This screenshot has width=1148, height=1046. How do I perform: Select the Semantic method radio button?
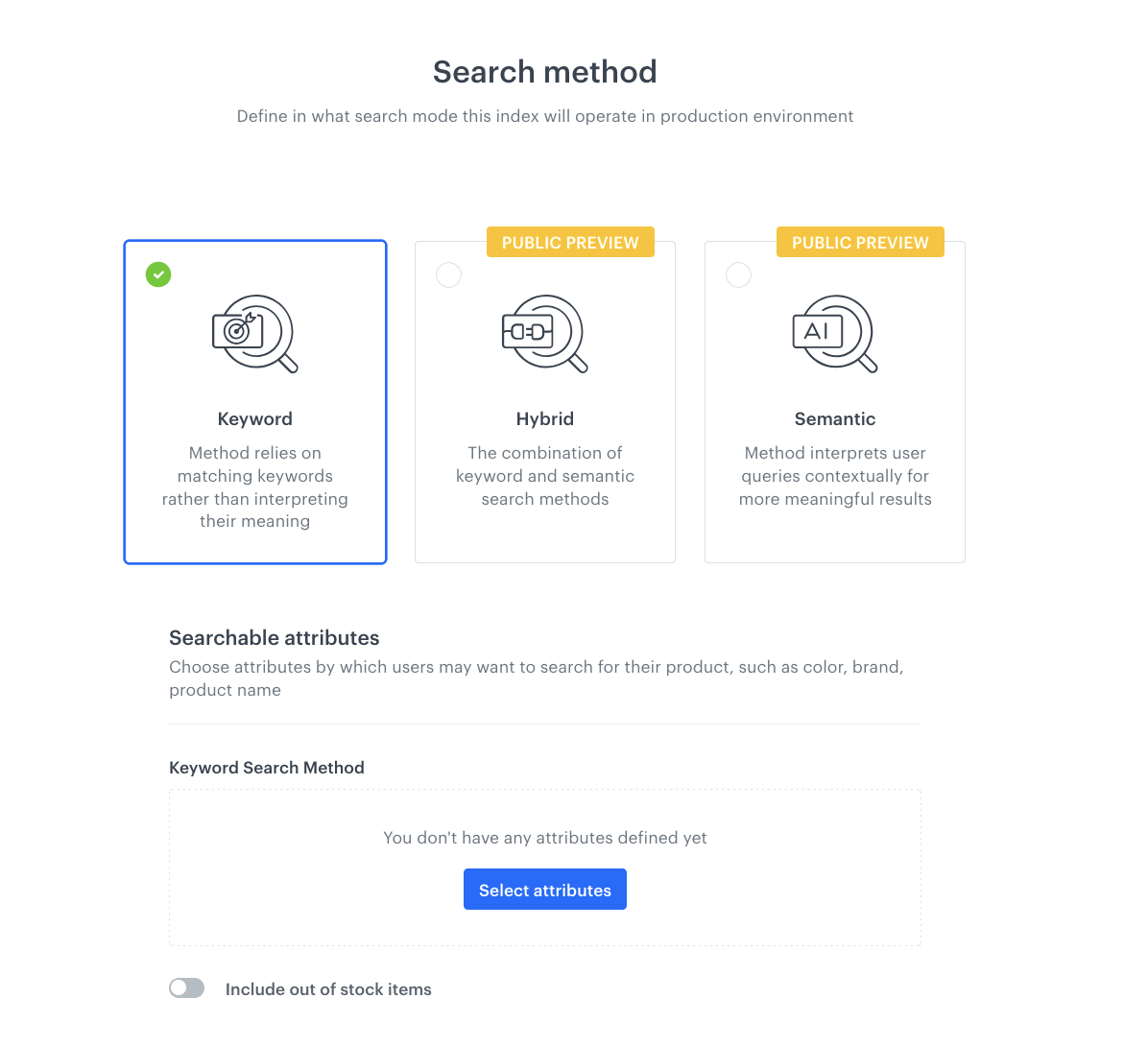click(738, 274)
